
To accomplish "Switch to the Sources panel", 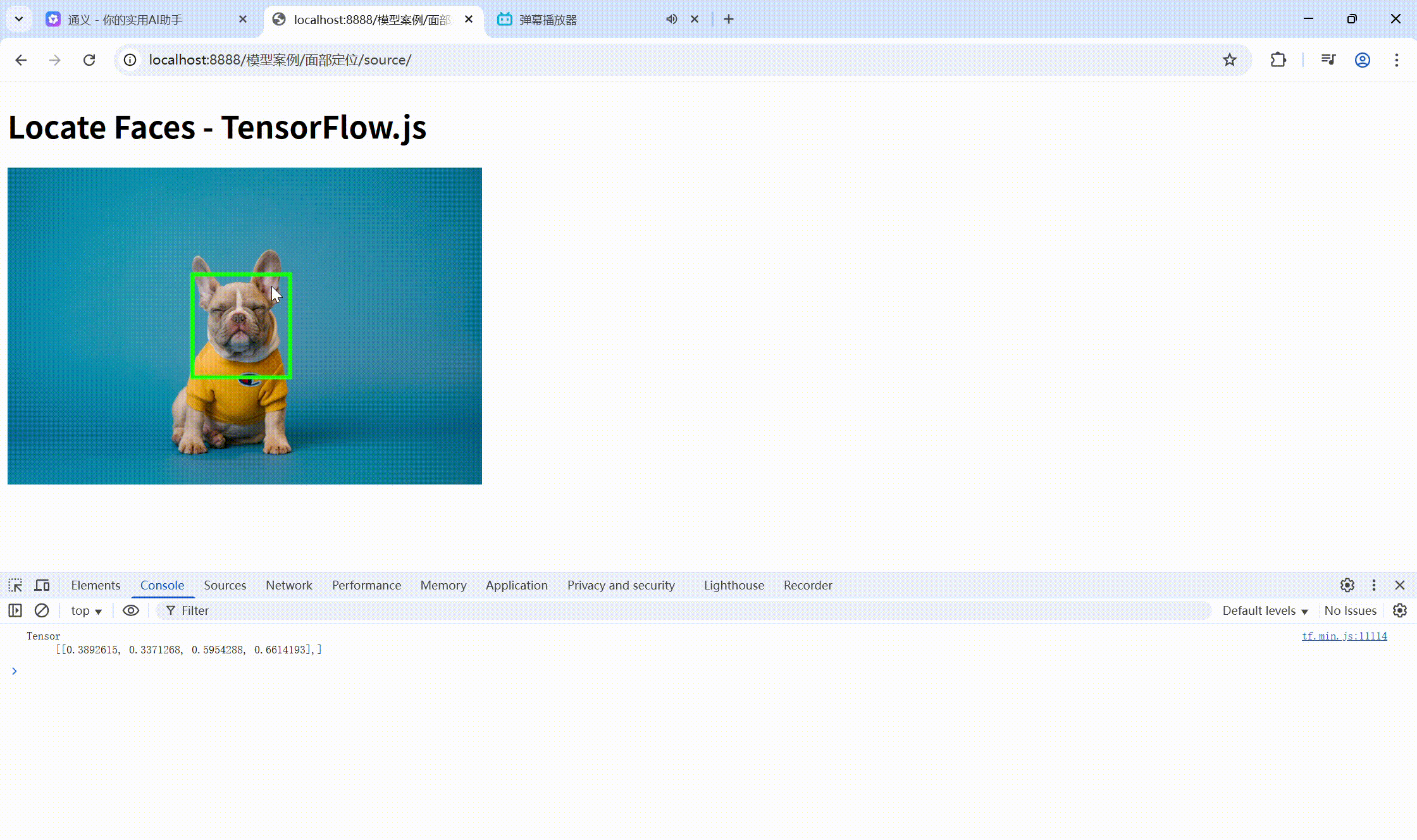I will point(225,586).
